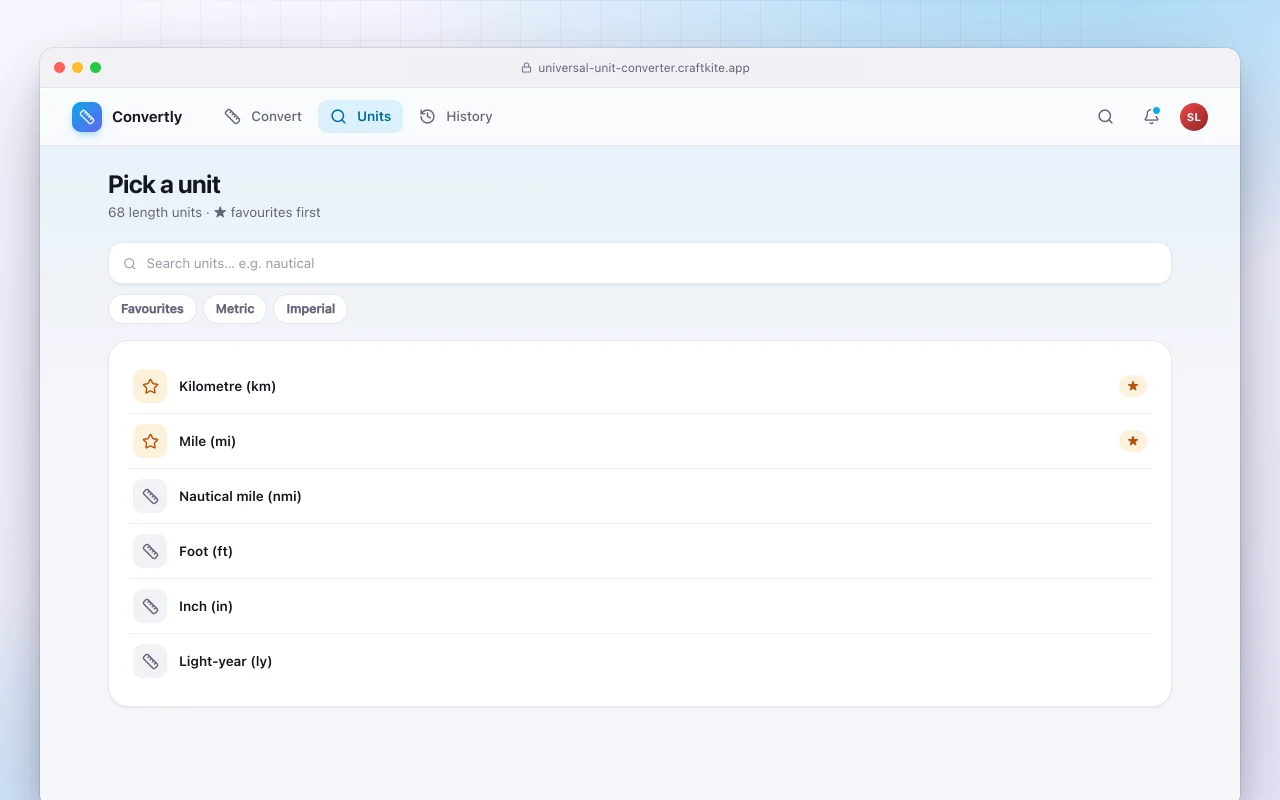Switch to the Units tab
This screenshot has width=1280, height=800.
coord(360,117)
